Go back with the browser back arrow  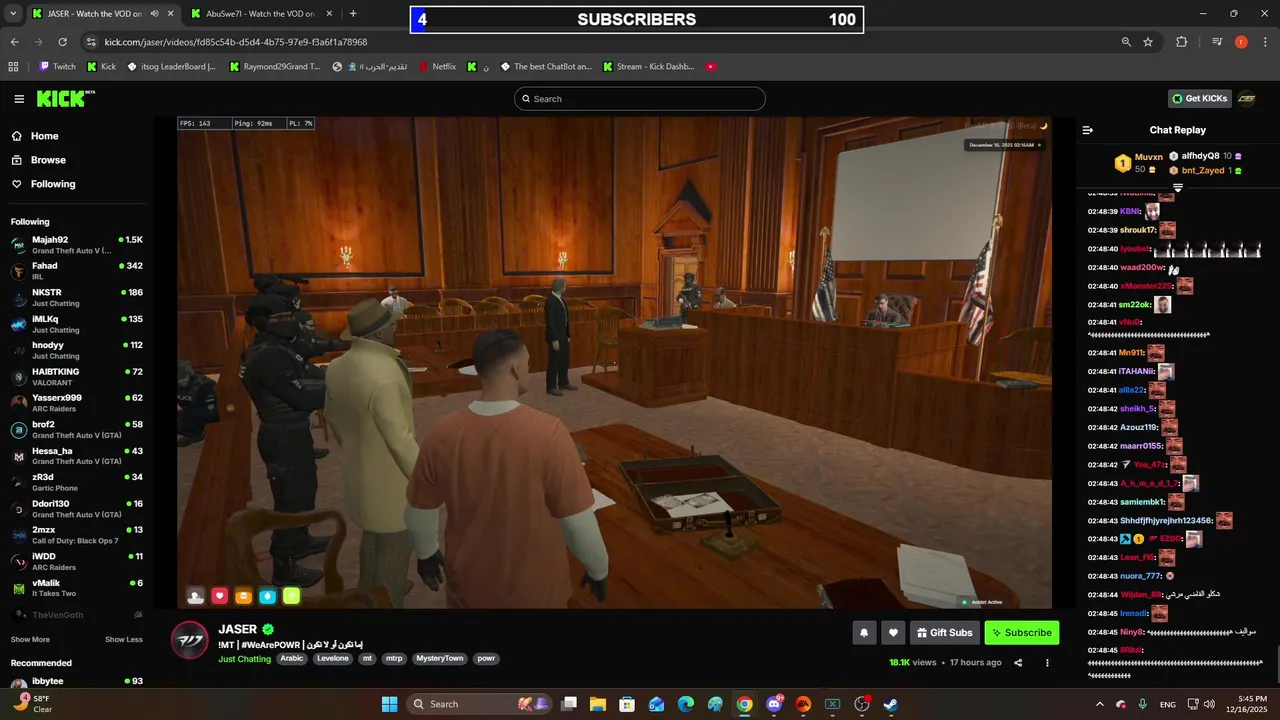click(14, 42)
